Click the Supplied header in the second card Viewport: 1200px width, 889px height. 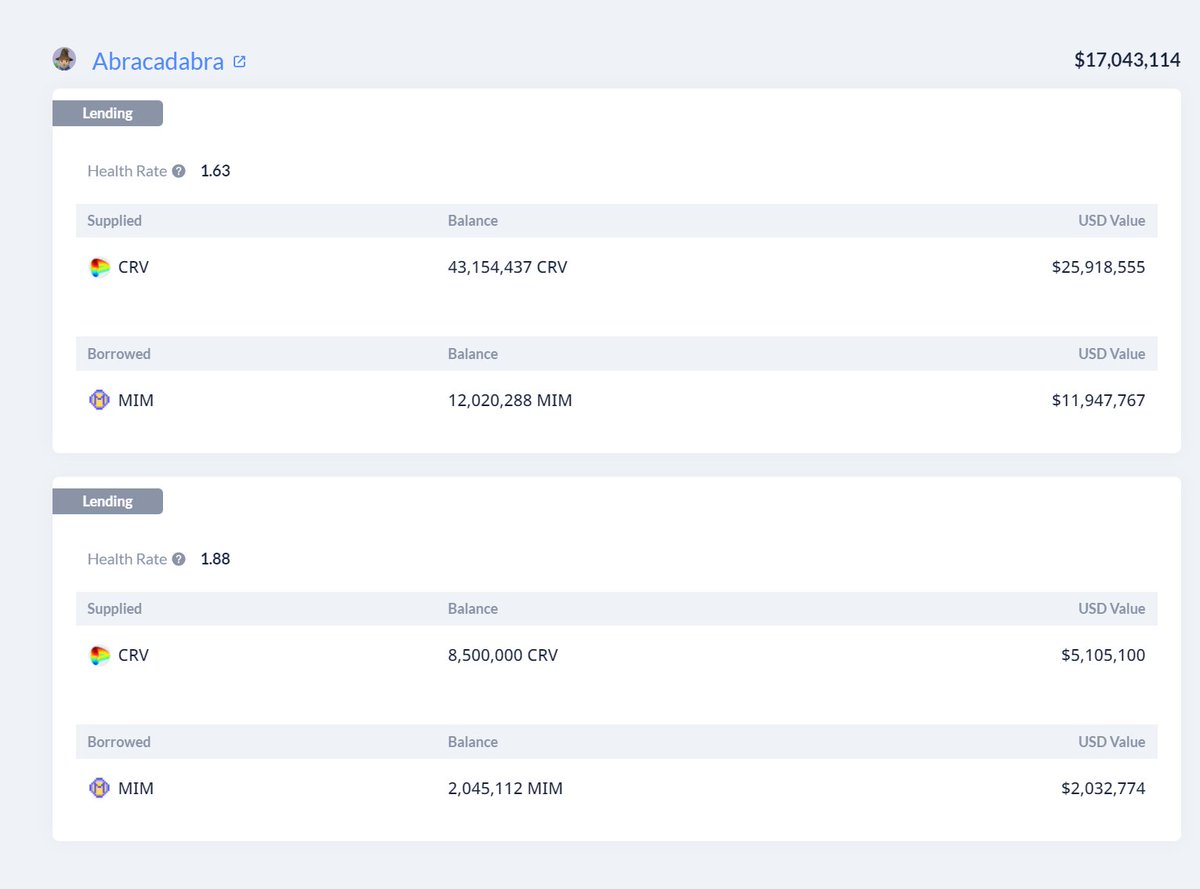[114, 609]
